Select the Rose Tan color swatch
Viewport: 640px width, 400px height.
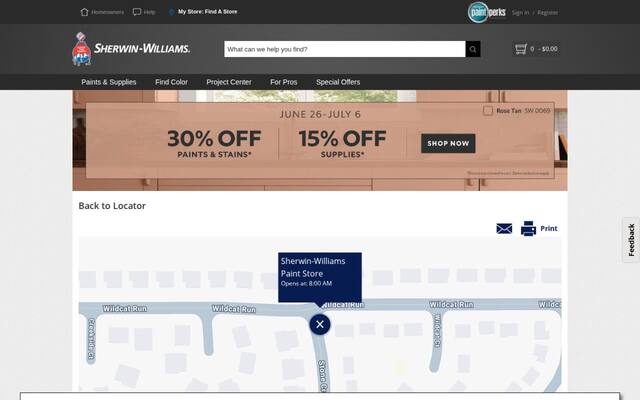(488, 111)
